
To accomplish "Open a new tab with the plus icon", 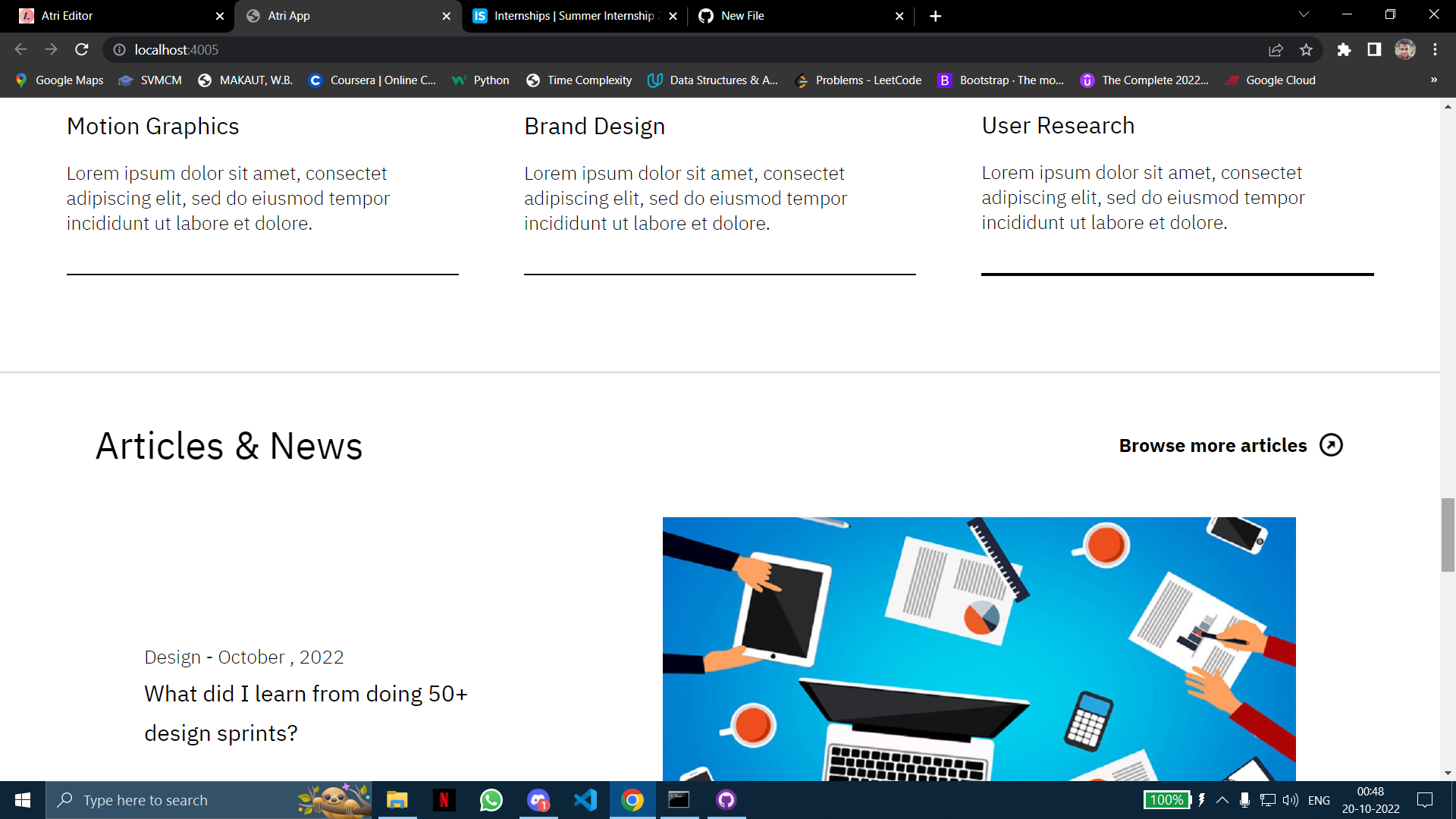I will coord(935,16).
